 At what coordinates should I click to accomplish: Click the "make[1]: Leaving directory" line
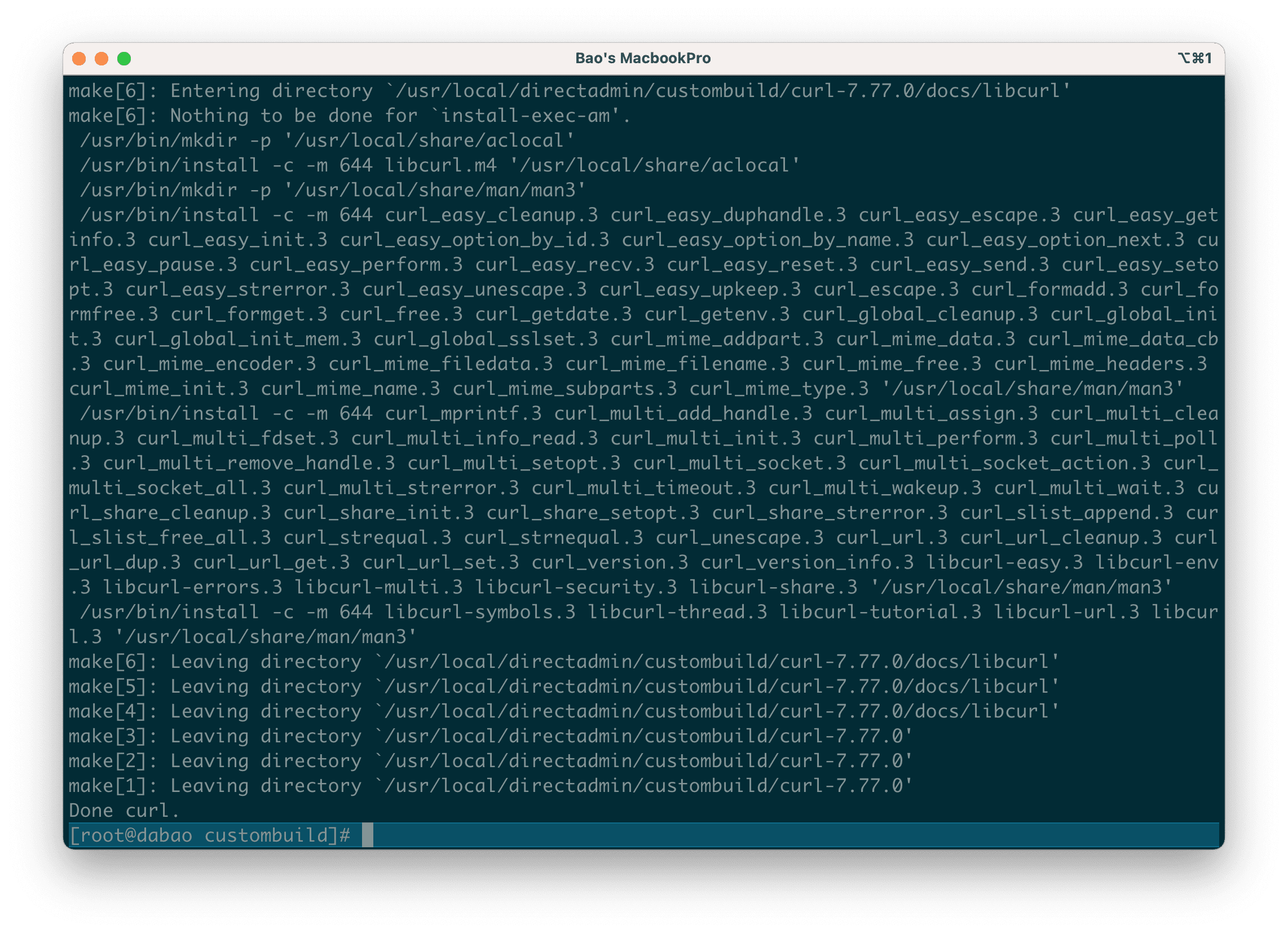(491, 785)
